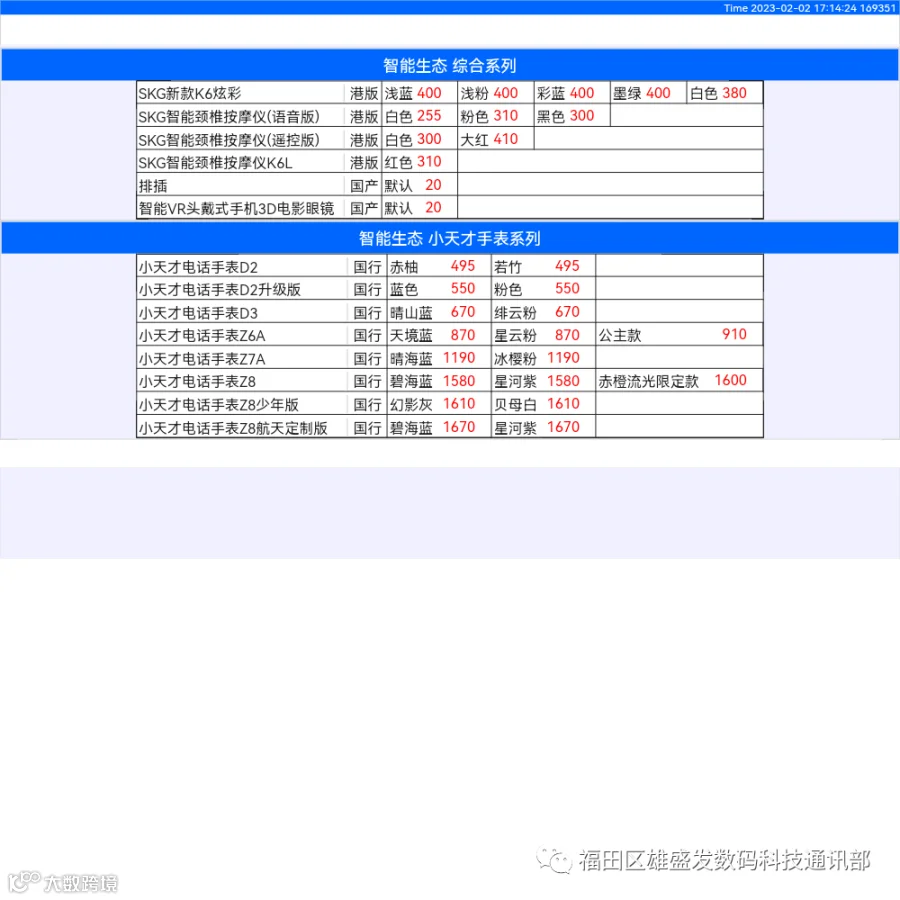Click 浅蓝 400 price cell

tap(420, 93)
